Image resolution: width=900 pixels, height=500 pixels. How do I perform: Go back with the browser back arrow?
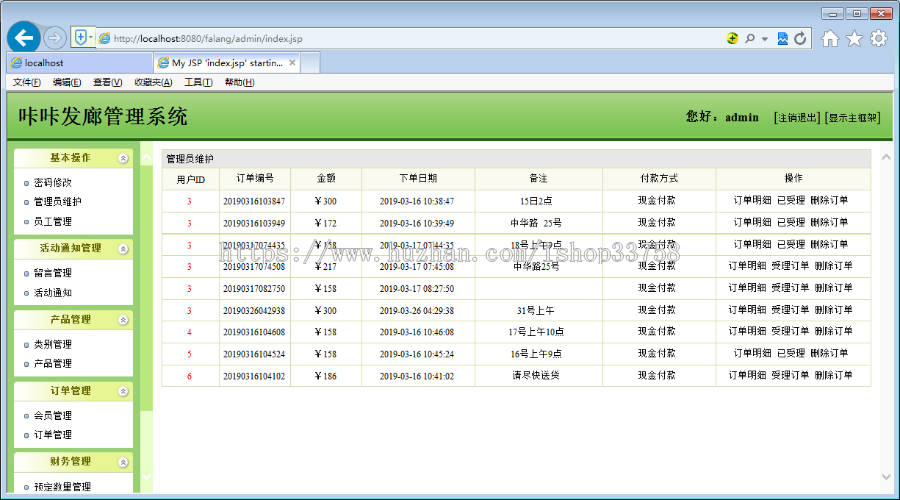(x=24, y=38)
